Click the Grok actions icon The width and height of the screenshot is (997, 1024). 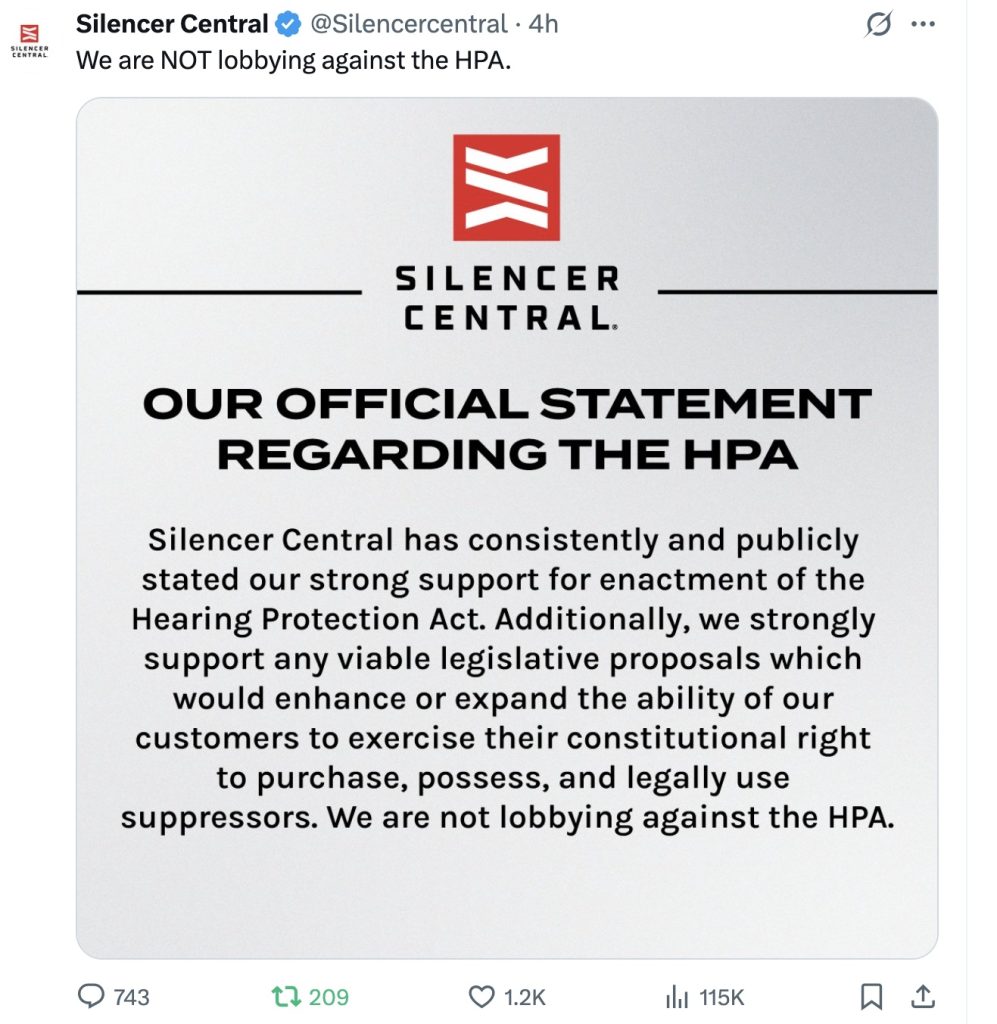878,25
